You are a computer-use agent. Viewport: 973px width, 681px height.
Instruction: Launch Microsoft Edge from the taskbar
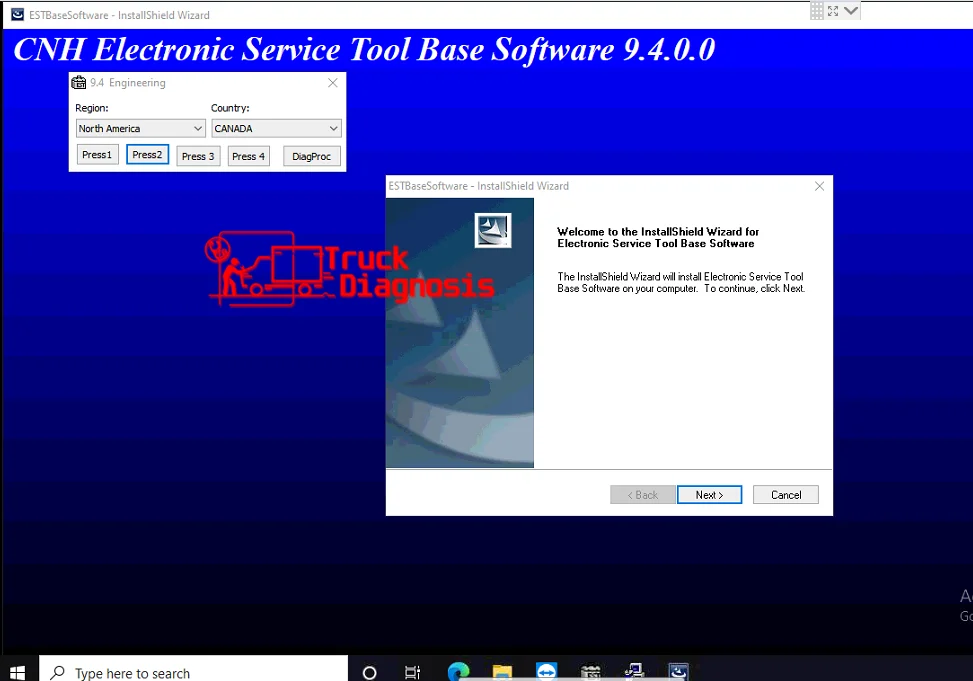pyautogui.click(x=458, y=672)
